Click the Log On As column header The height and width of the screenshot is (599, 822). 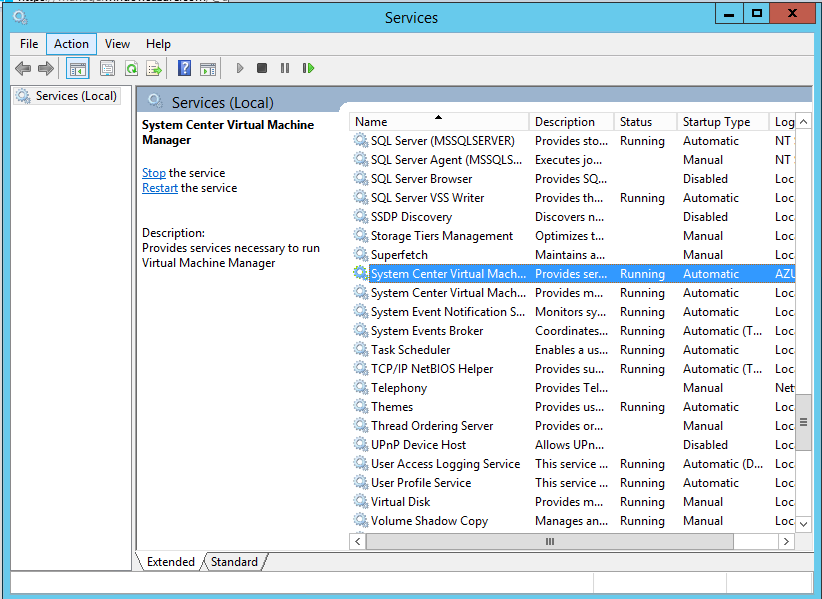pyautogui.click(x=783, y=122)
